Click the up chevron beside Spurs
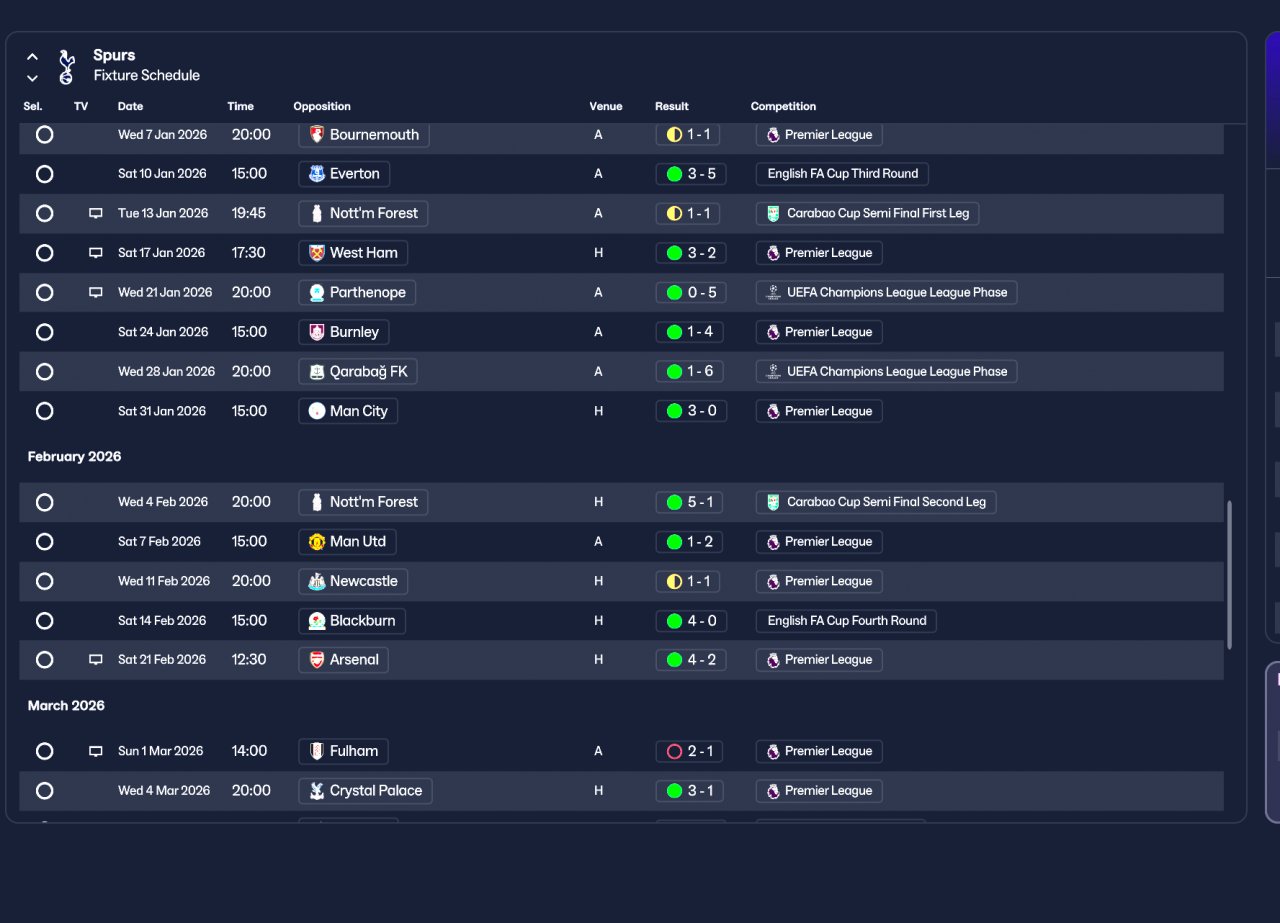The image size is (1280, 923). coord(32,57)
